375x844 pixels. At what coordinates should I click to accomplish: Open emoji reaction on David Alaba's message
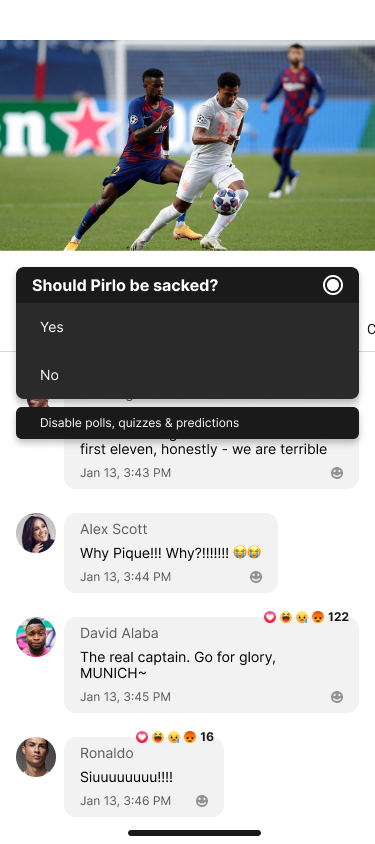337,697
